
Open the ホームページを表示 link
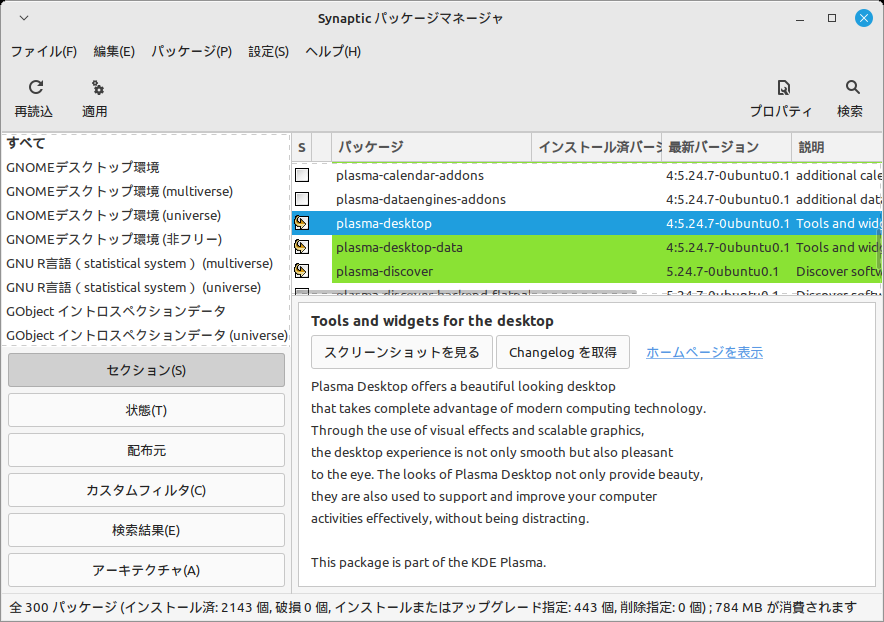(x=704, y=352)
